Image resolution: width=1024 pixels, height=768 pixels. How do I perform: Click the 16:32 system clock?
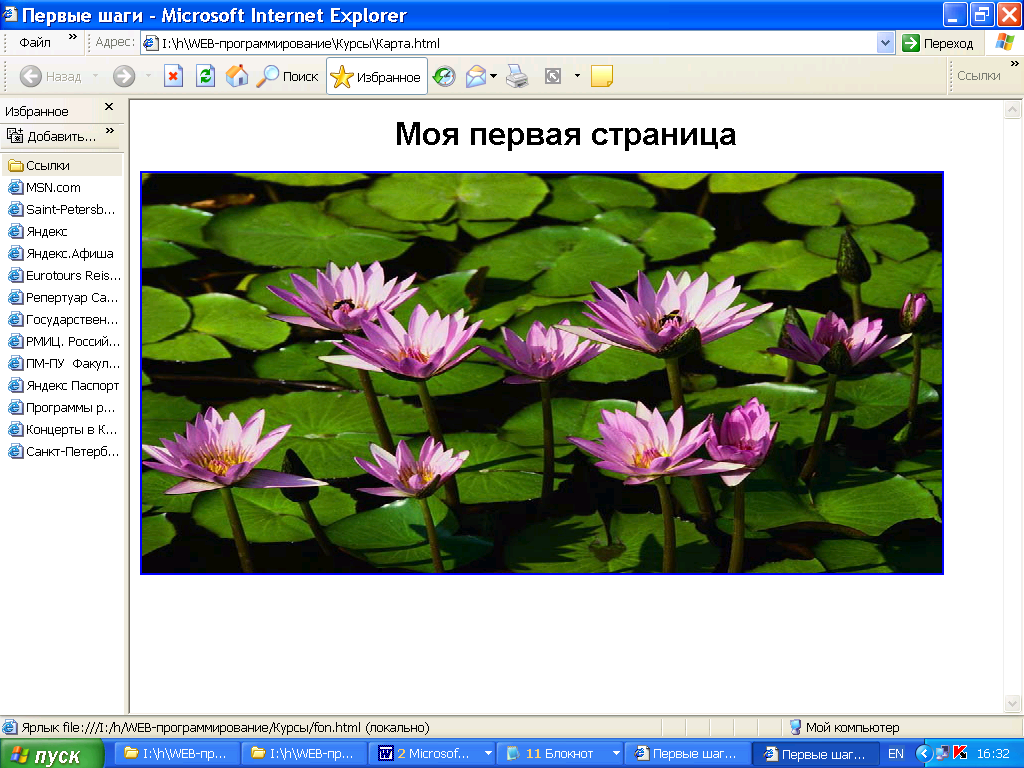(x=993, y=754)
